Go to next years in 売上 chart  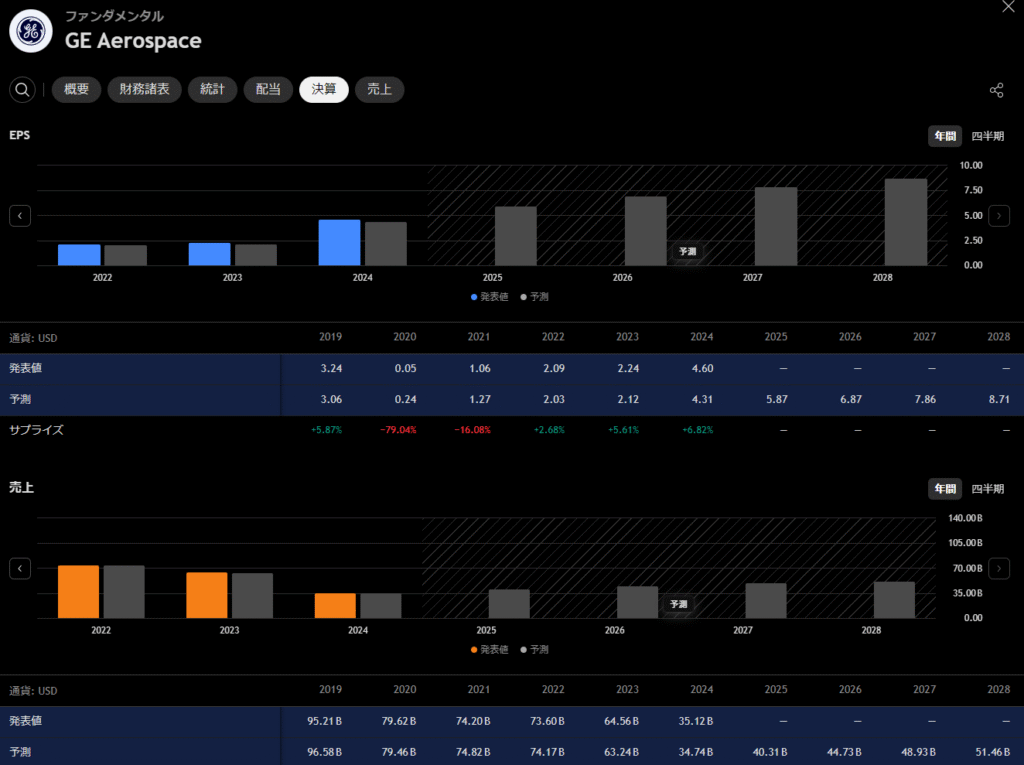pyautogui.click(x=999, y=568)
